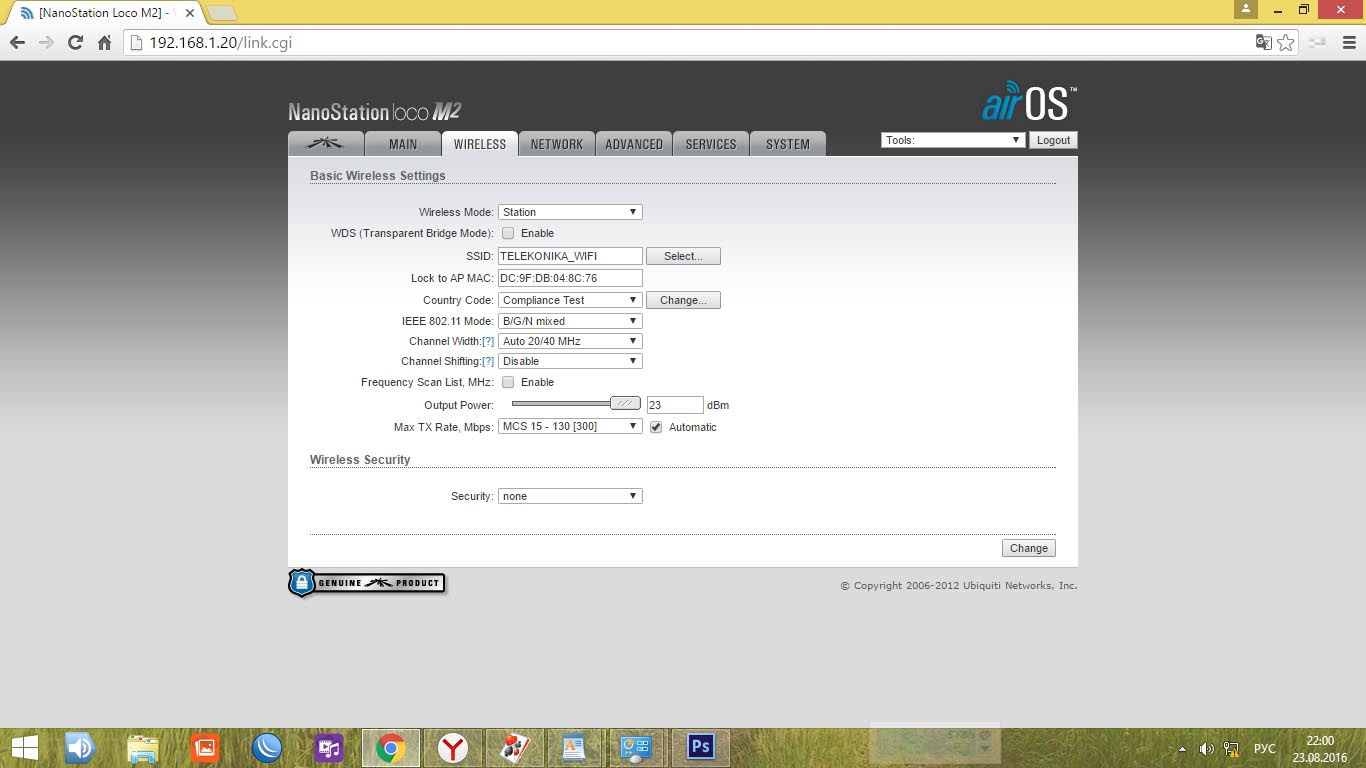
Task: Enable the Frequency Scan List checkbox
Action: pyautogui.click(x=508, y=382)
